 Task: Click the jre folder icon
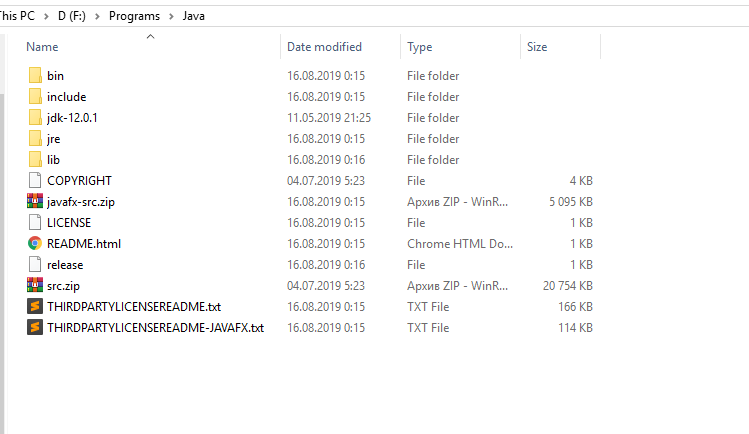(x=35, y=138)
